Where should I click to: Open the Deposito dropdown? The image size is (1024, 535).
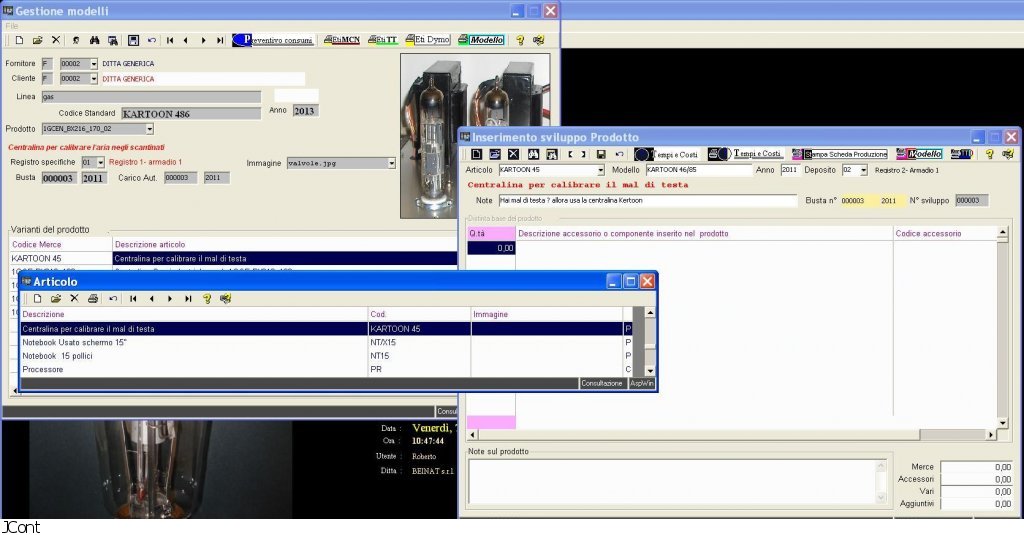pyautogui.click(x=862, y=170)
